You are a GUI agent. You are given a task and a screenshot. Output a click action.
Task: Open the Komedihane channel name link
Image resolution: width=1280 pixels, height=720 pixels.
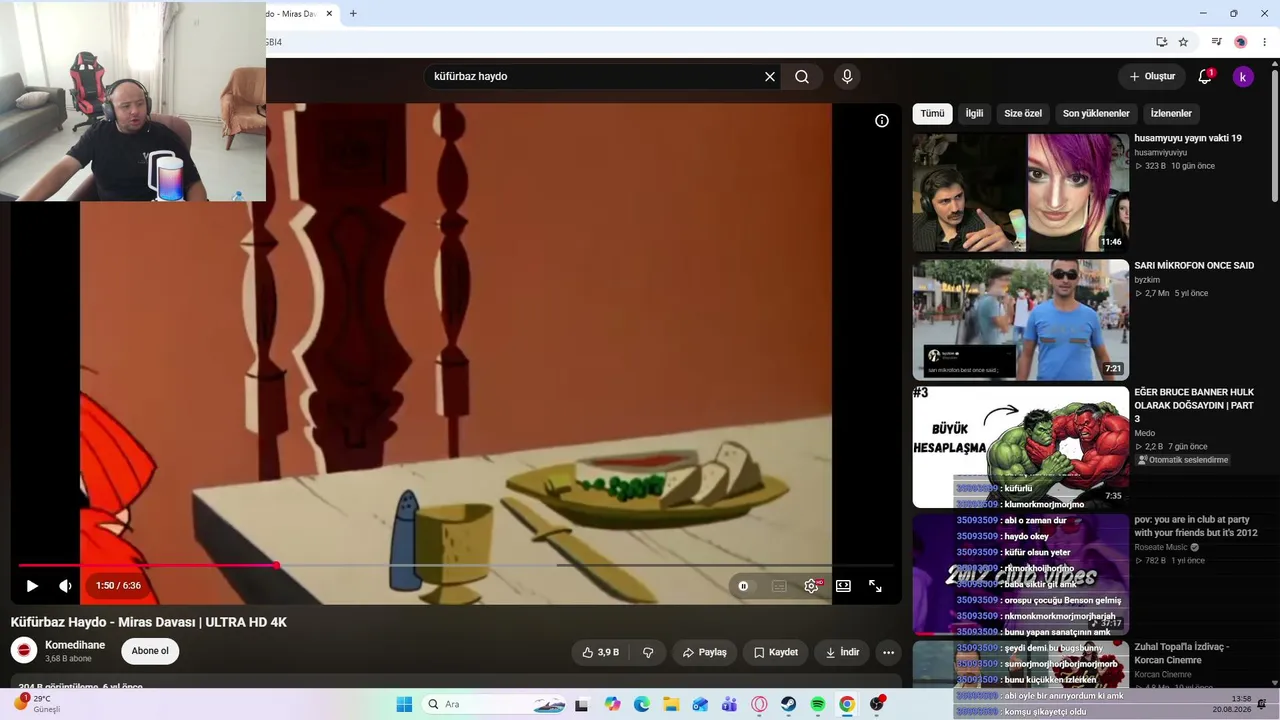coord(75,645)
